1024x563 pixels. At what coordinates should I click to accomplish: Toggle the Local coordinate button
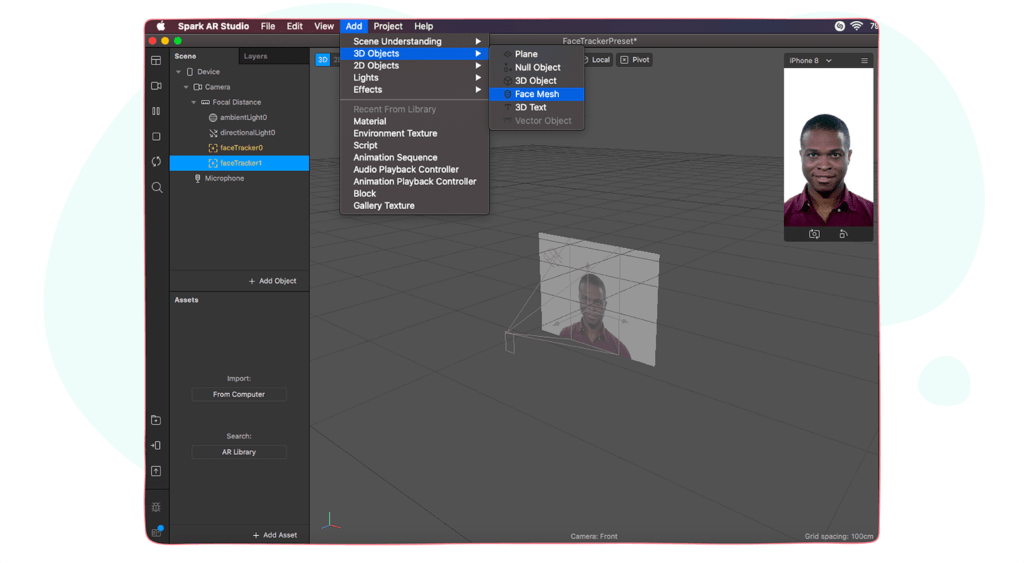(596, 60)
